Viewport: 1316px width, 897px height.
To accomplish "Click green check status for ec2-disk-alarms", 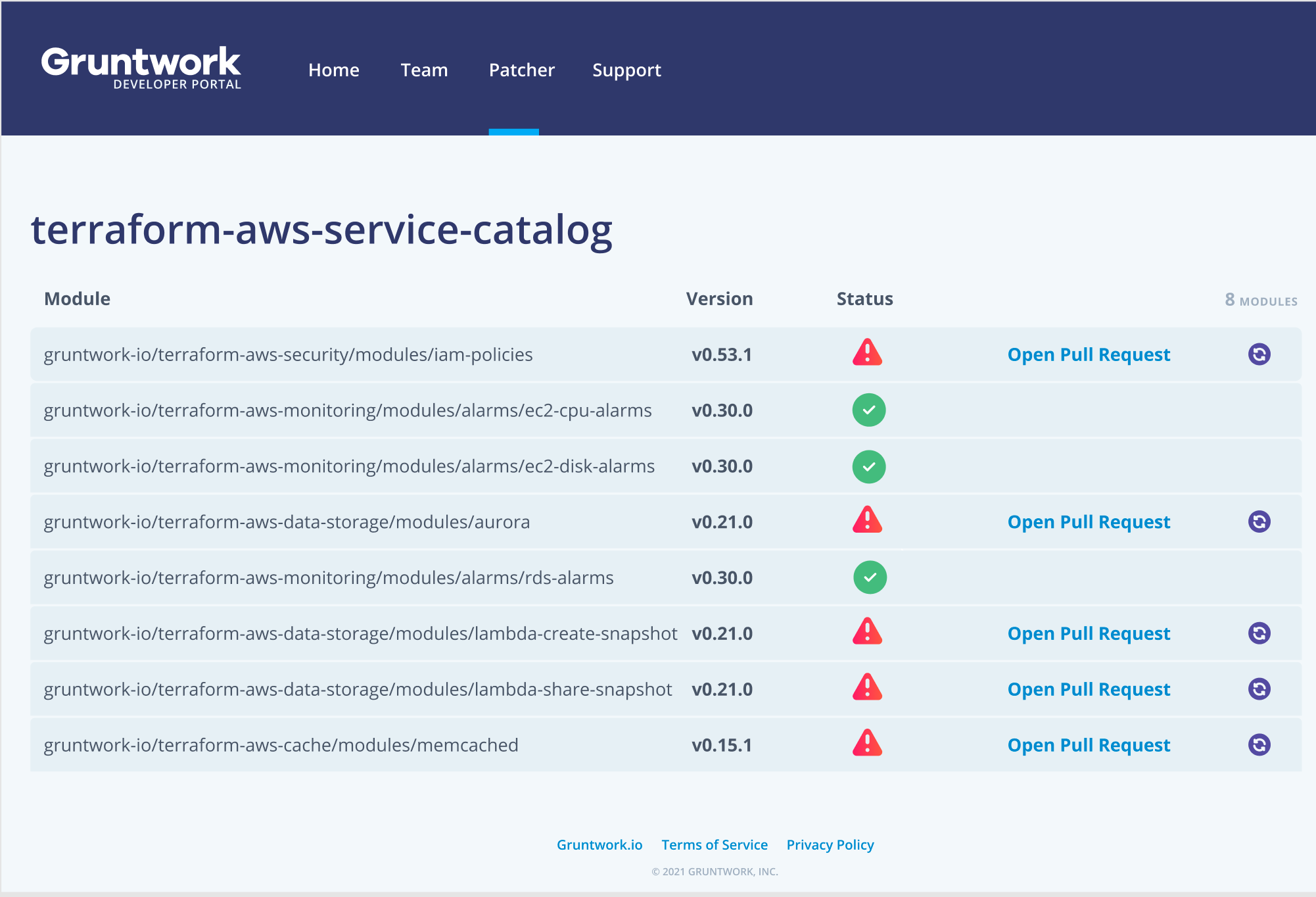I will (x=868, y=466).
